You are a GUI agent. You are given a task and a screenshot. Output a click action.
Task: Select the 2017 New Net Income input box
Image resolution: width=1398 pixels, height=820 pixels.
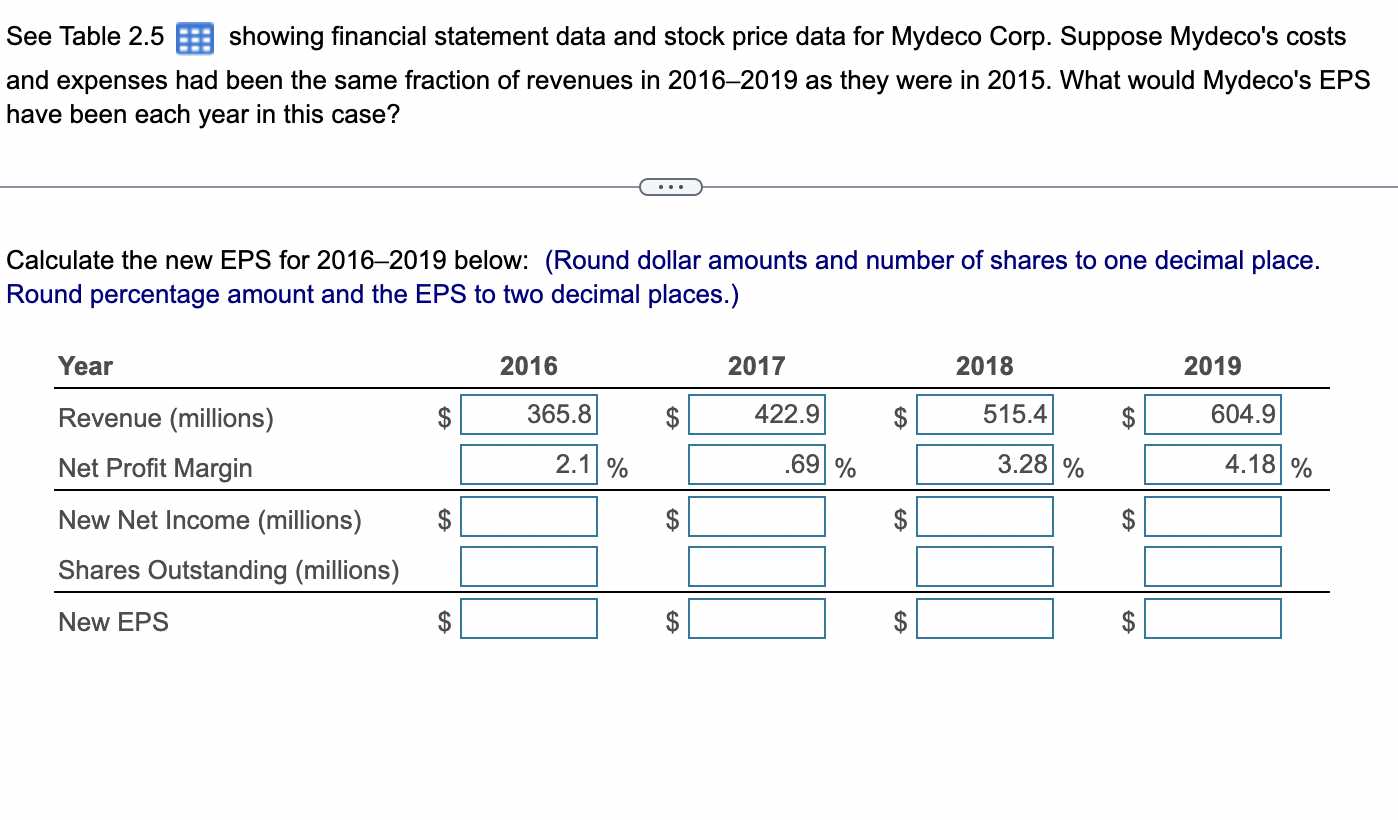(x=756, y=516)
